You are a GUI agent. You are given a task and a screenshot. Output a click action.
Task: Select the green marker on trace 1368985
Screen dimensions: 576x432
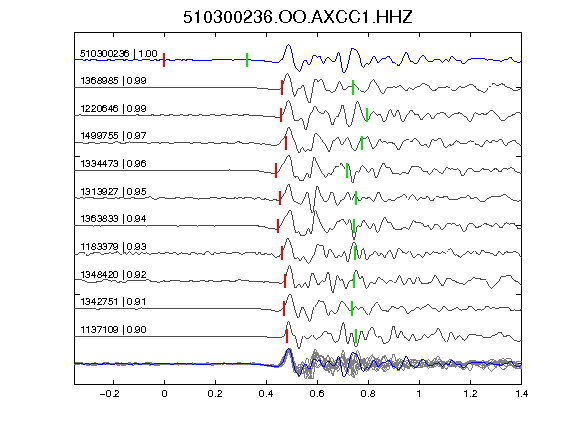353,87
